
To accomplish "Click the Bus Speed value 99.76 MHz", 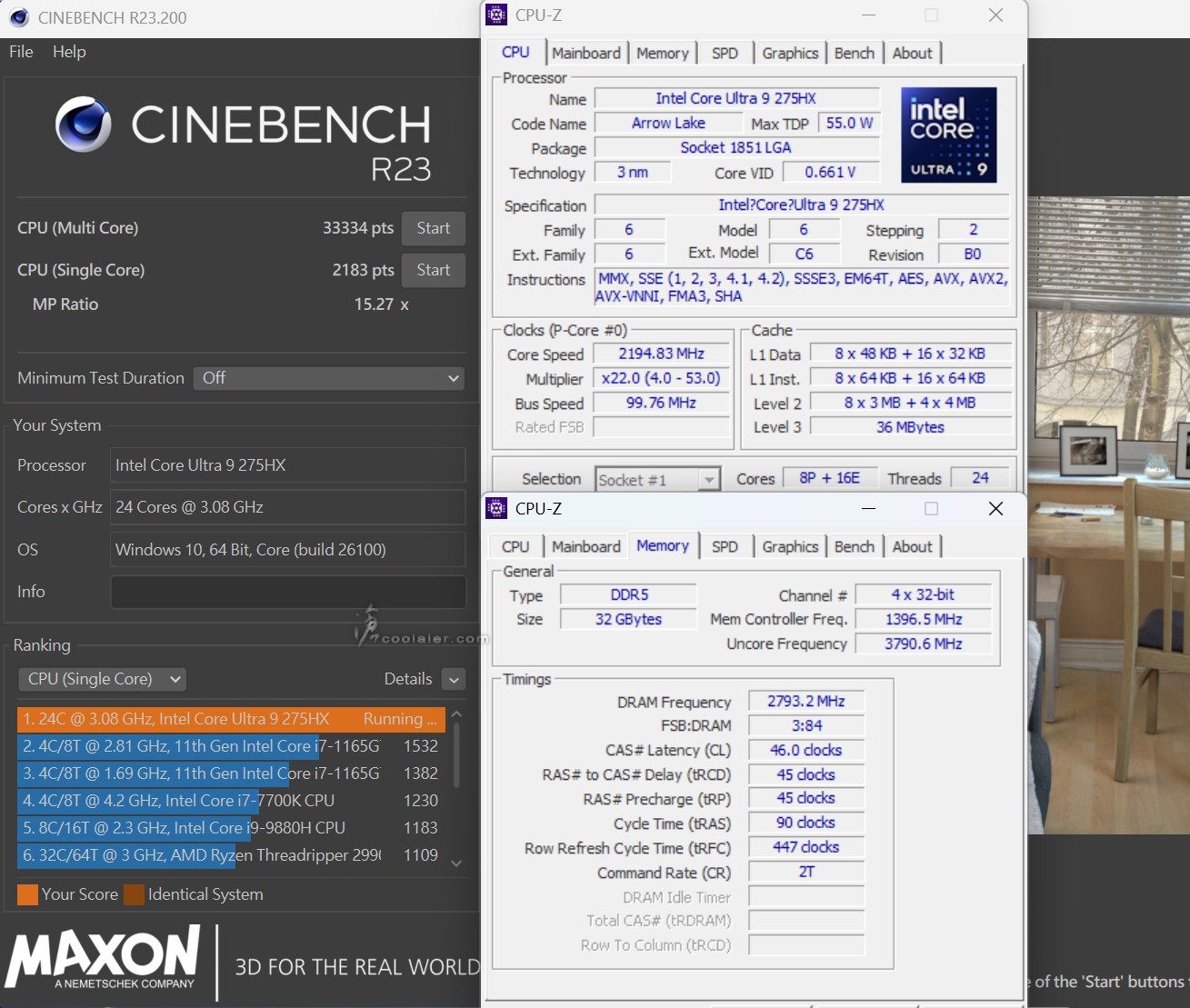I will (661, 403).
